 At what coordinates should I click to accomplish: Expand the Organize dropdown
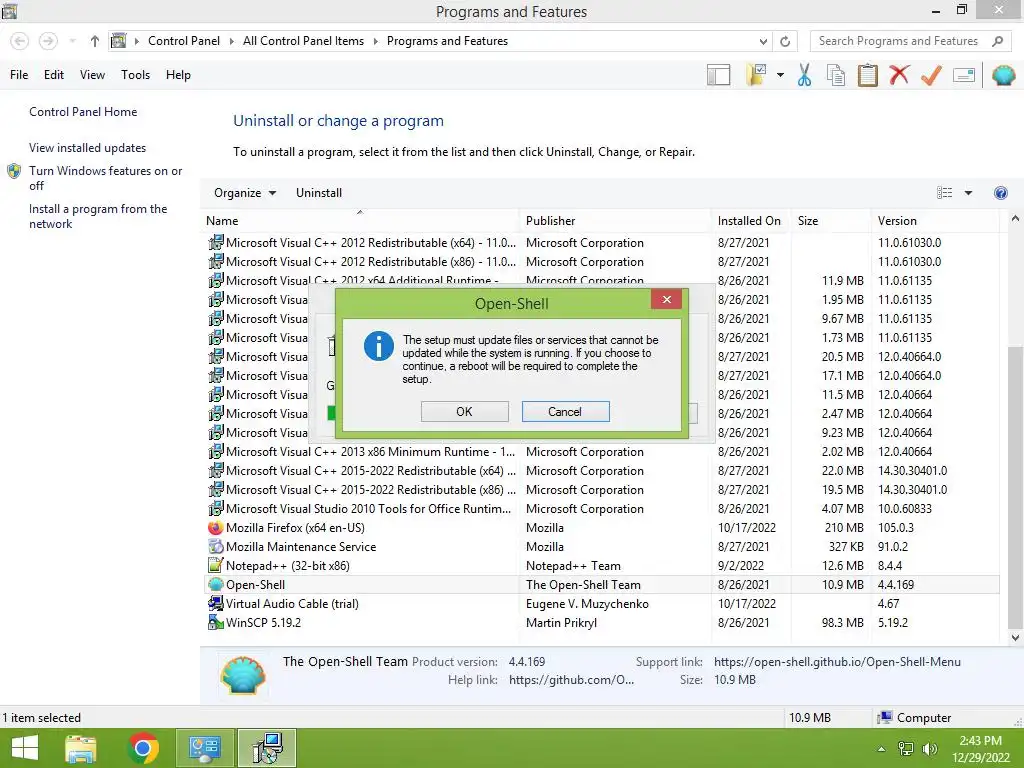(x=245, y=193)
